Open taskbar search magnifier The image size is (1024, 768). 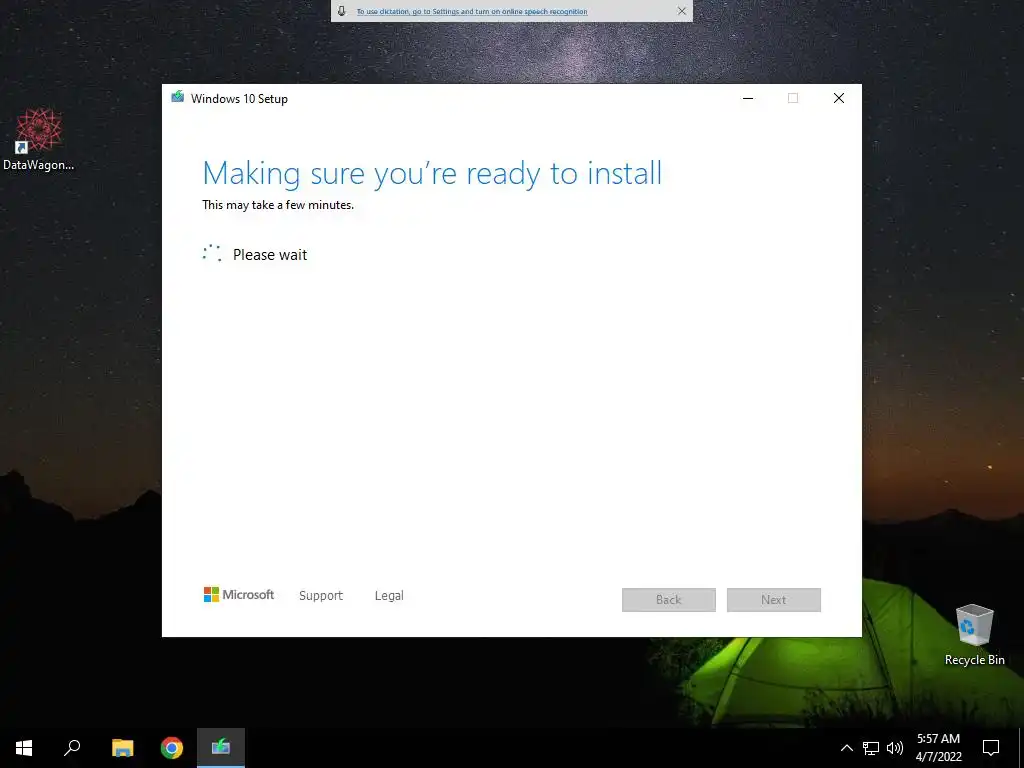tap(72, 748)
